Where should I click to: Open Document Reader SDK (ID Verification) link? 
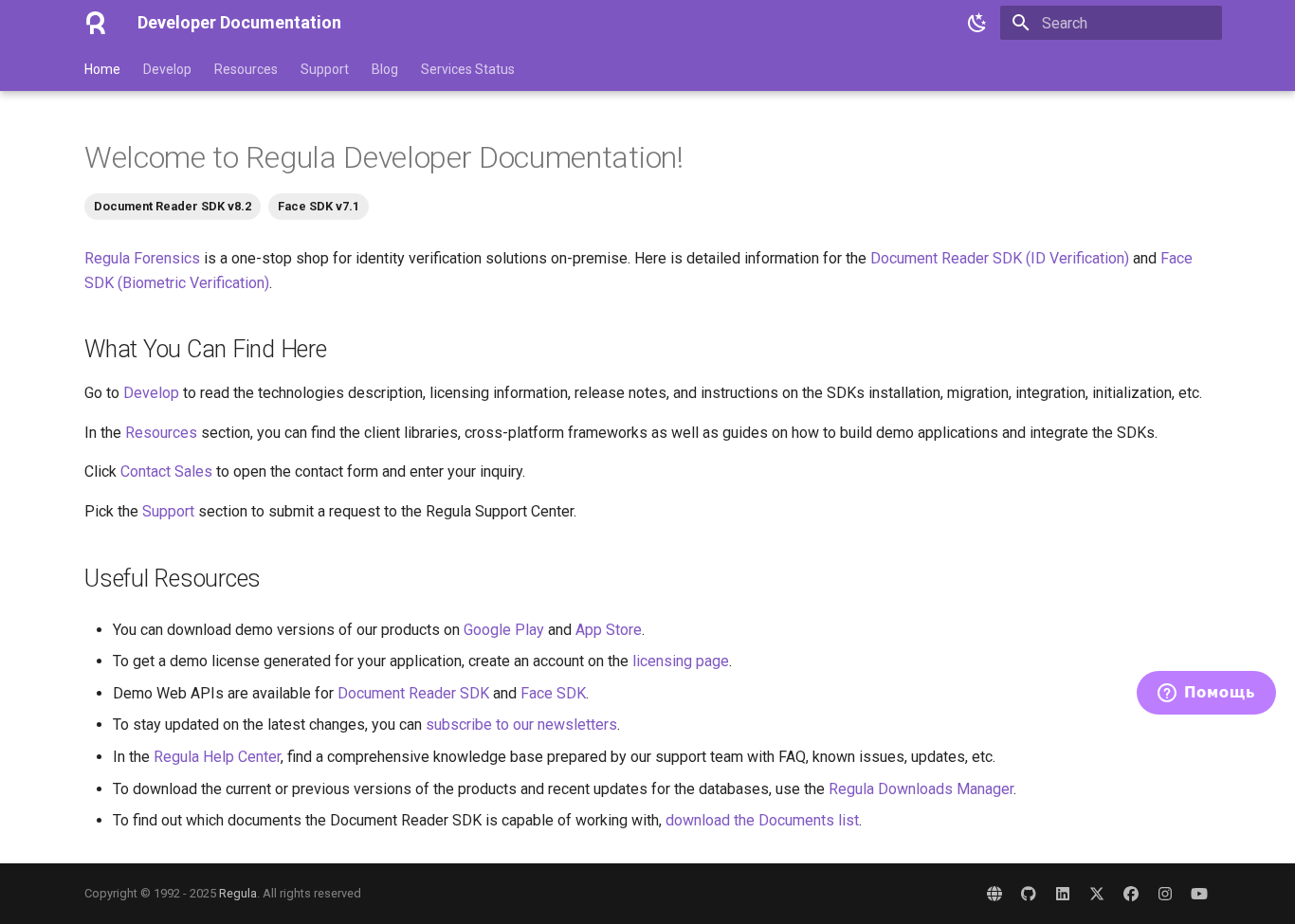[999, 258]
